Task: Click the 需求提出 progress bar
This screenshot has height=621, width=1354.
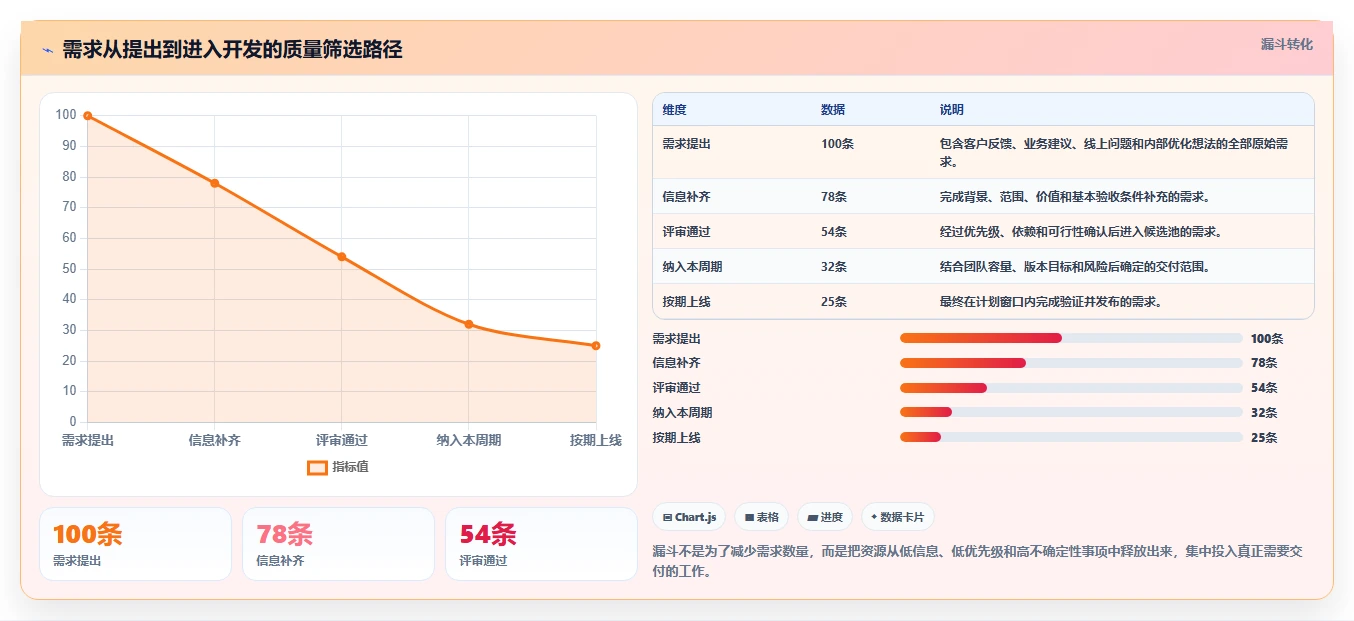Action: 1071,338
